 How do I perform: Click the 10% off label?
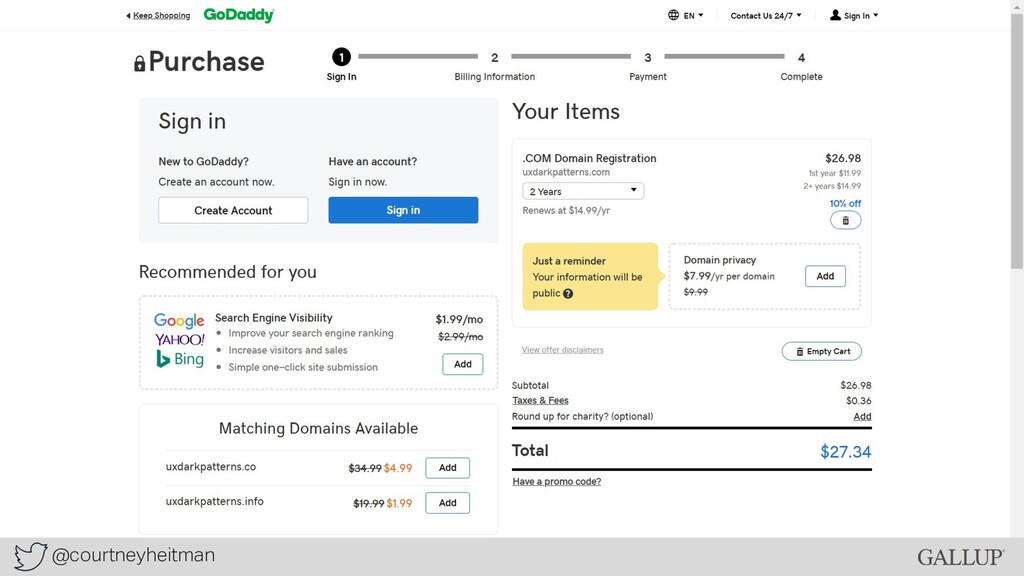845,203
